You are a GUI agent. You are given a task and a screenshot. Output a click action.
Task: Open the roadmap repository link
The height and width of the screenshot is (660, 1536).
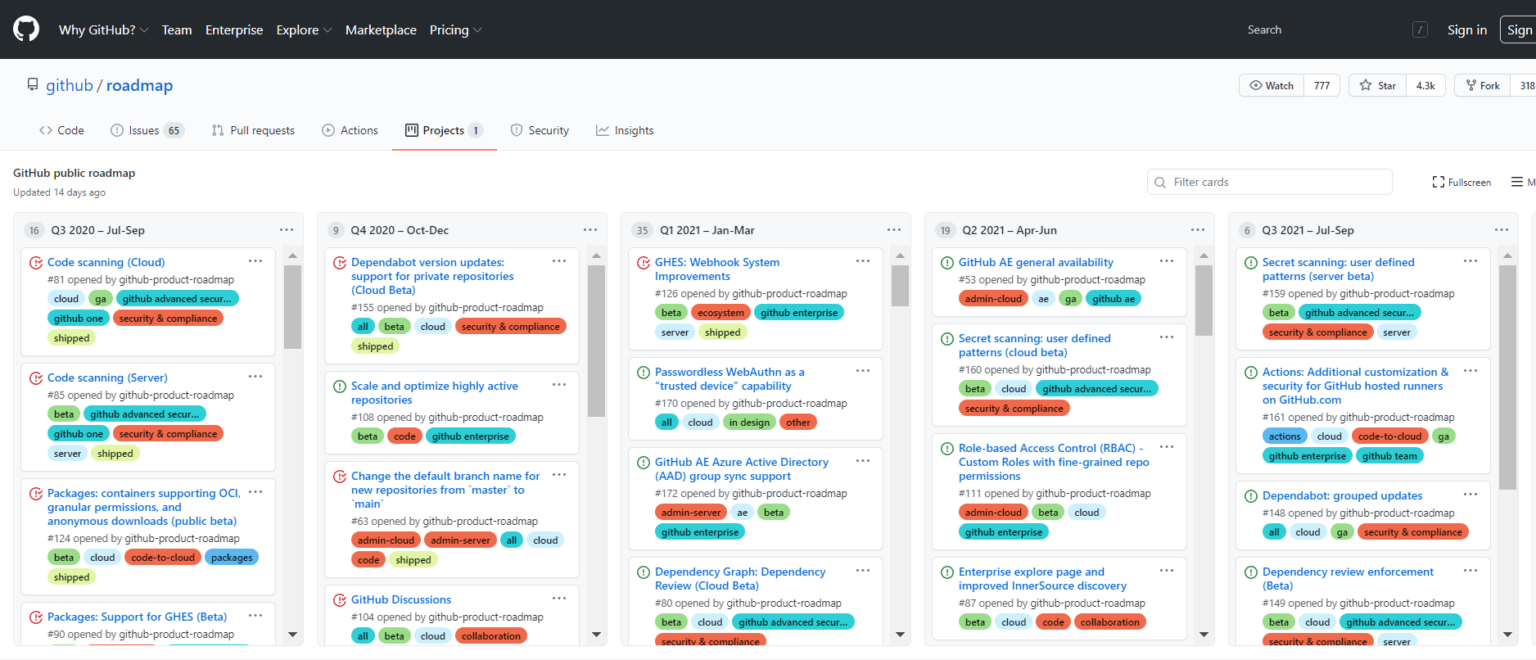(139, 85)
